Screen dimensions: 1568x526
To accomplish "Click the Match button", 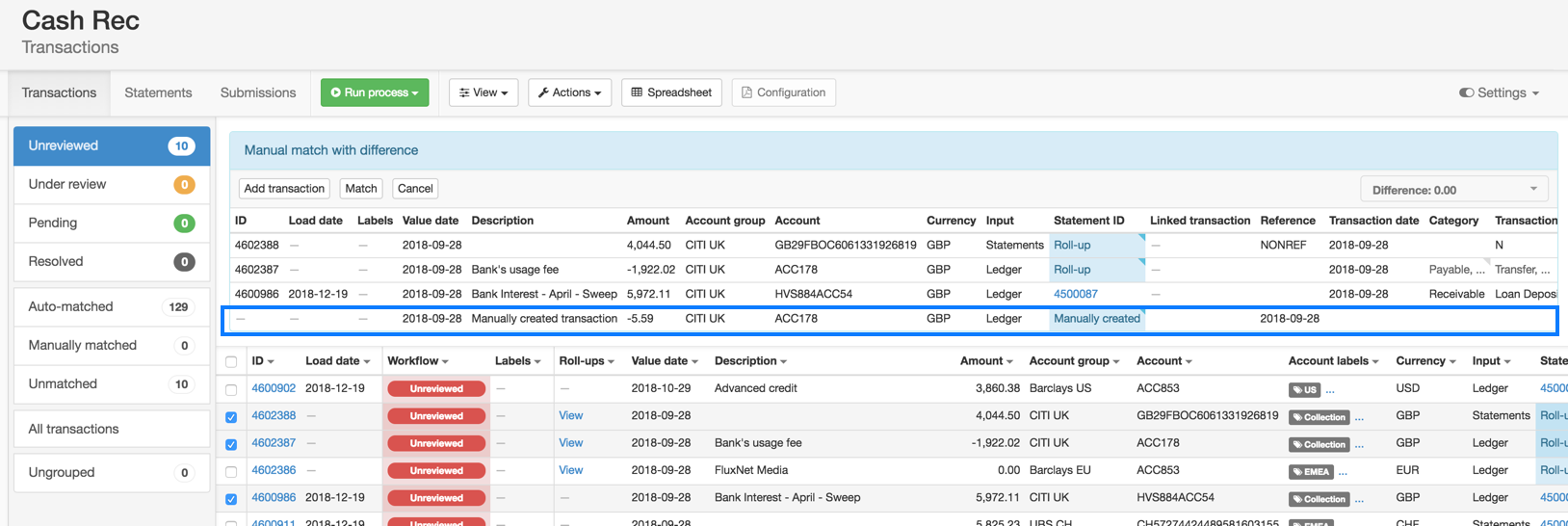I will pos(361,188).
